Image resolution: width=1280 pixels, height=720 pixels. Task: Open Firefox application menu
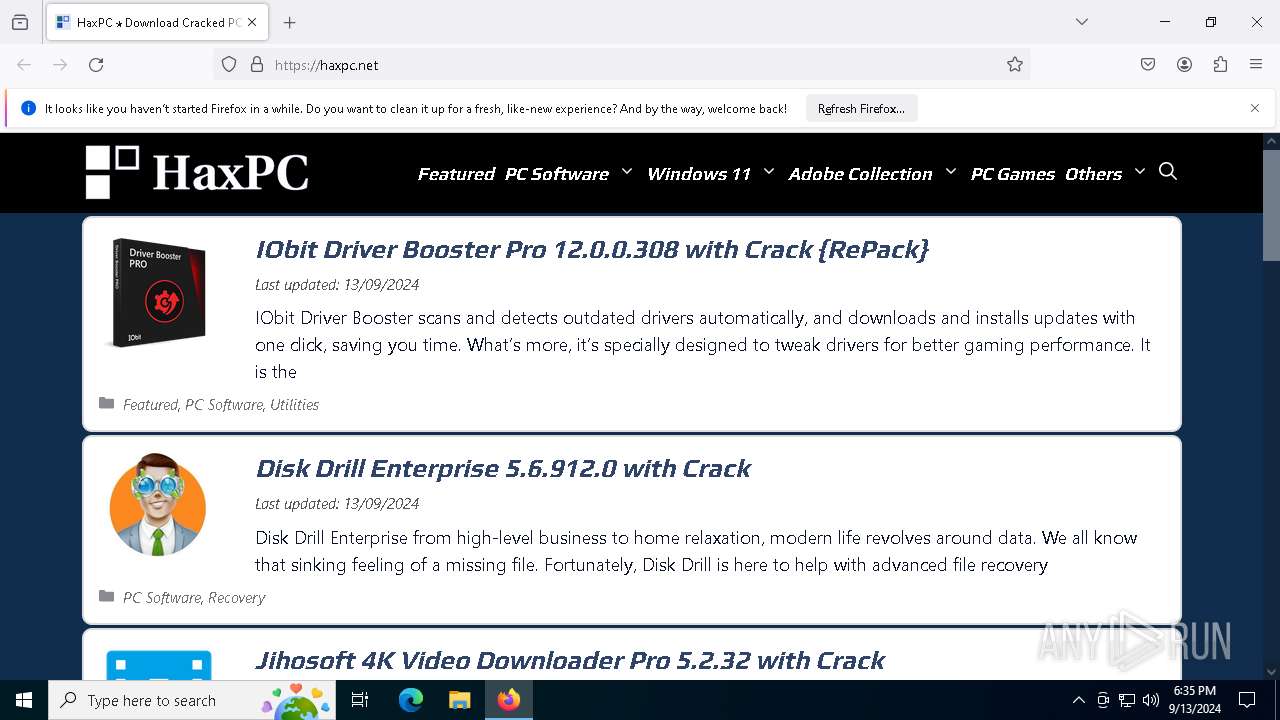pyautogui.click(x=1256, y=65)
